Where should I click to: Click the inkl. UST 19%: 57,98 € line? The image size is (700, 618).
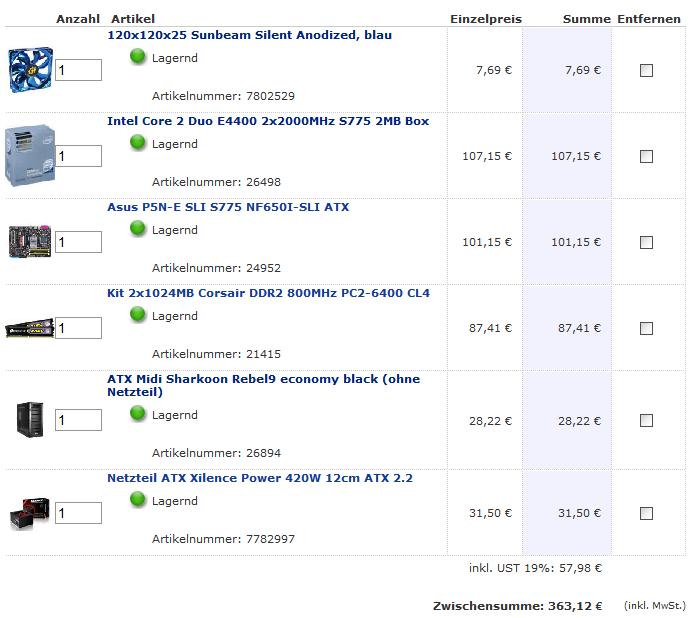coord(535,568)
